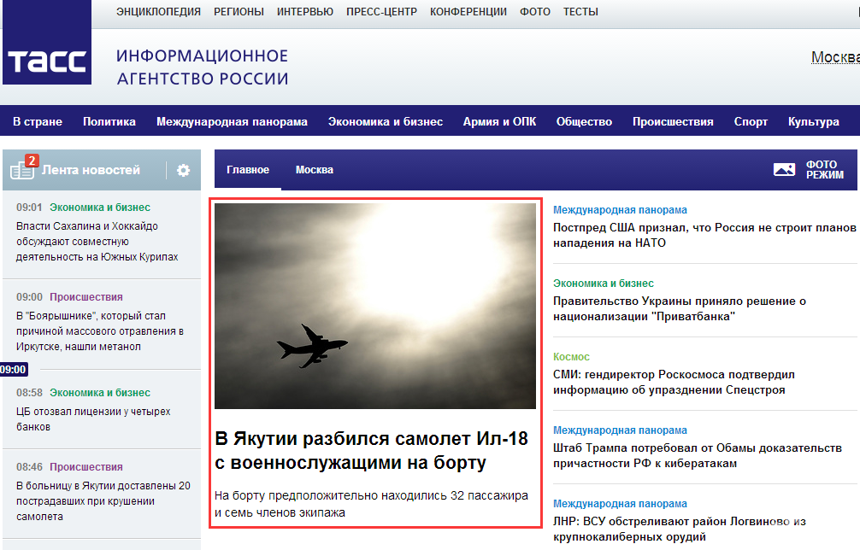Click the news feed icon with badge 2
The image size is (860, 550).
(24, 168)
